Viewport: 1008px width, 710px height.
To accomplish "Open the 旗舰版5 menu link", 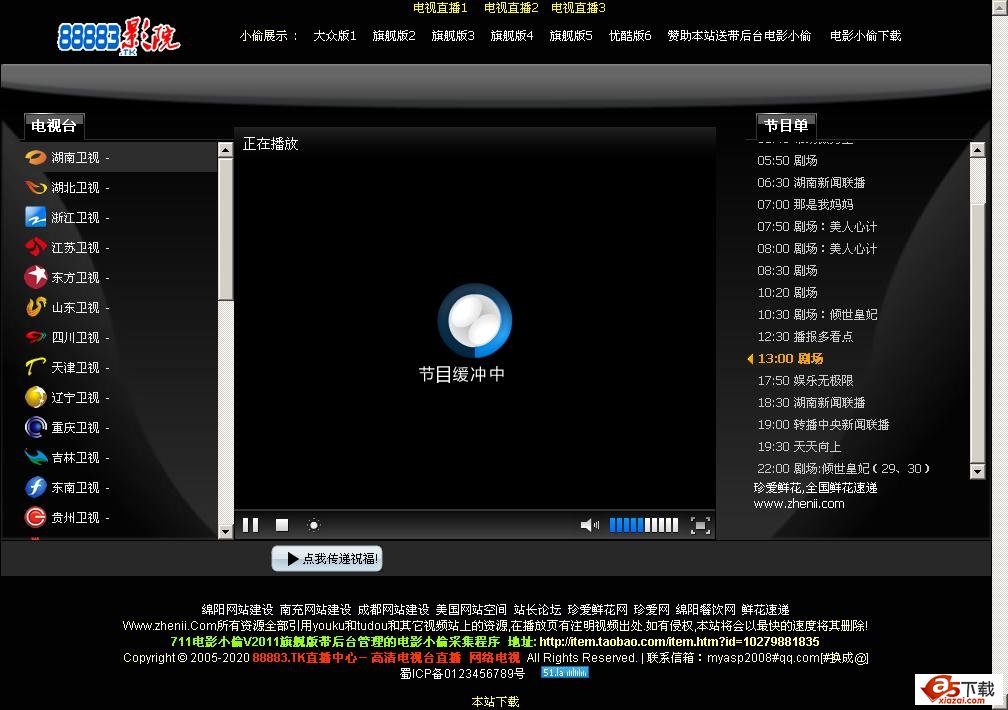I will (571, 36).
